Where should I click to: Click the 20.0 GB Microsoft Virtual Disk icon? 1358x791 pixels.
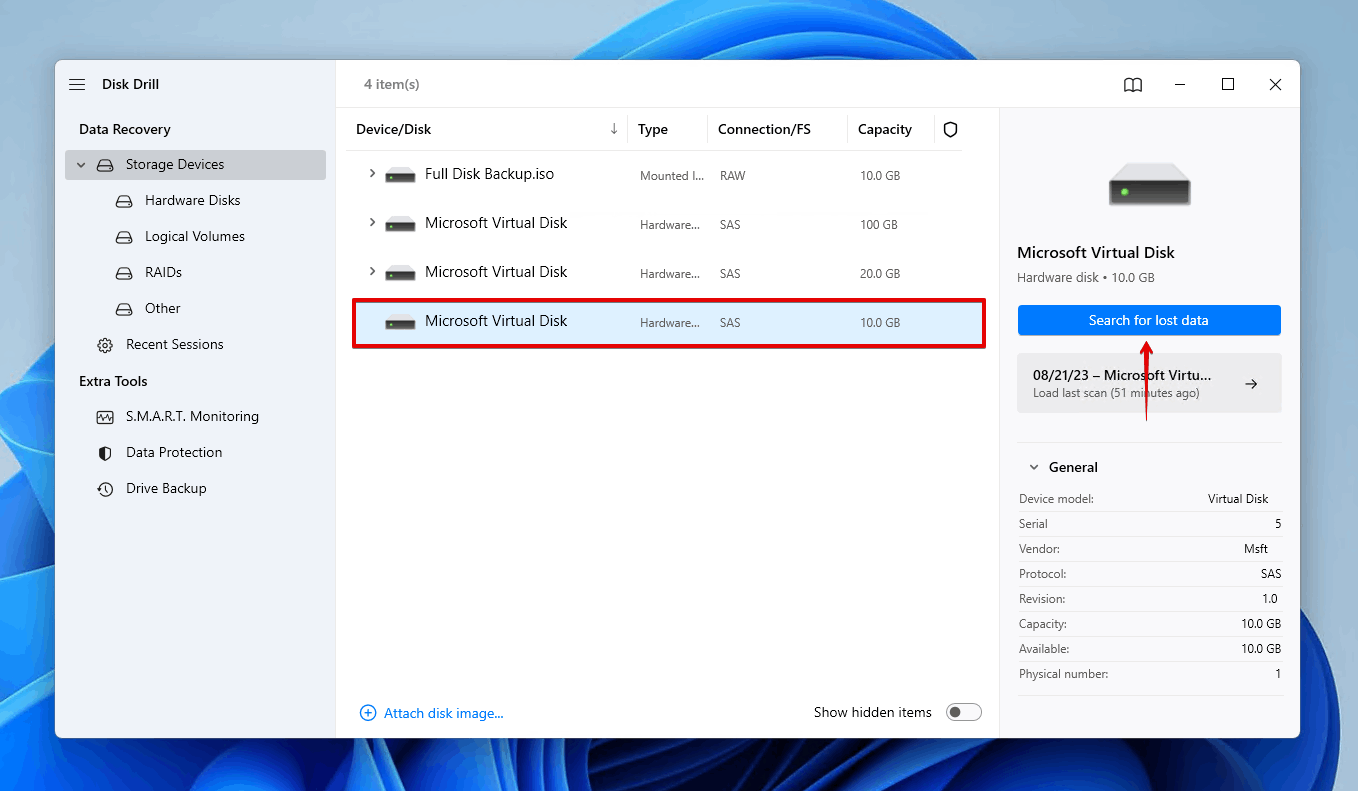click(400, 273)
